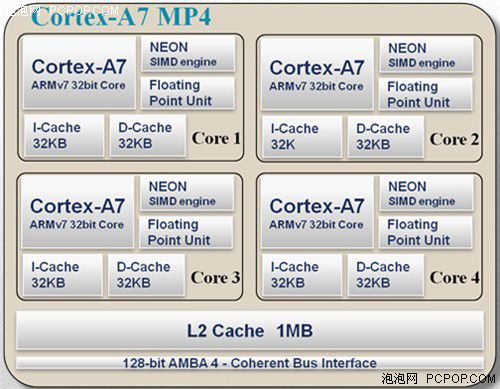This screenshot has width=500, height=389.
Task: Select Core 4 Cortex-A7 ARMv7 32bit Core block
Action: coord(317,212)
